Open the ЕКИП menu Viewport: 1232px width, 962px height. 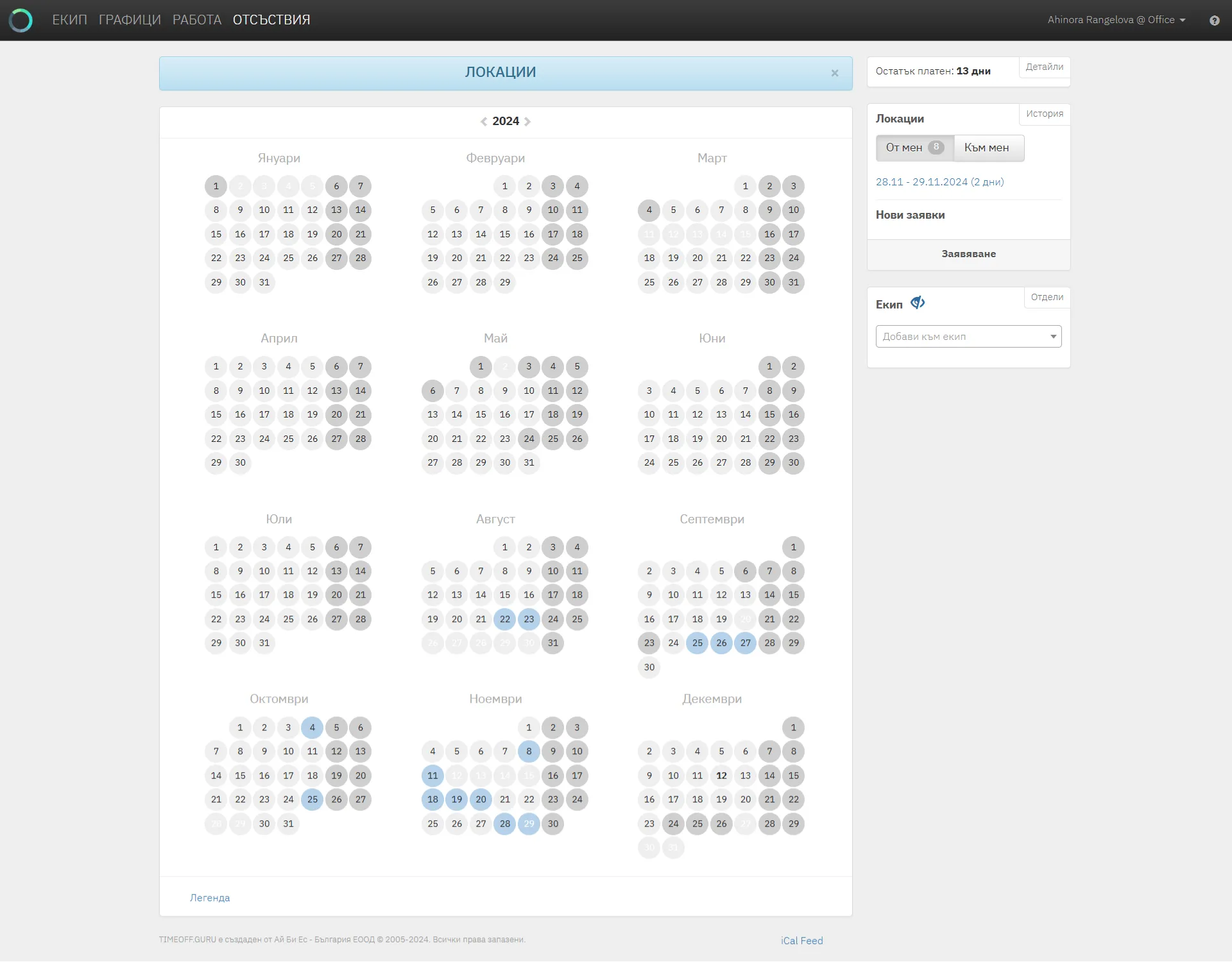click(69, 20)
